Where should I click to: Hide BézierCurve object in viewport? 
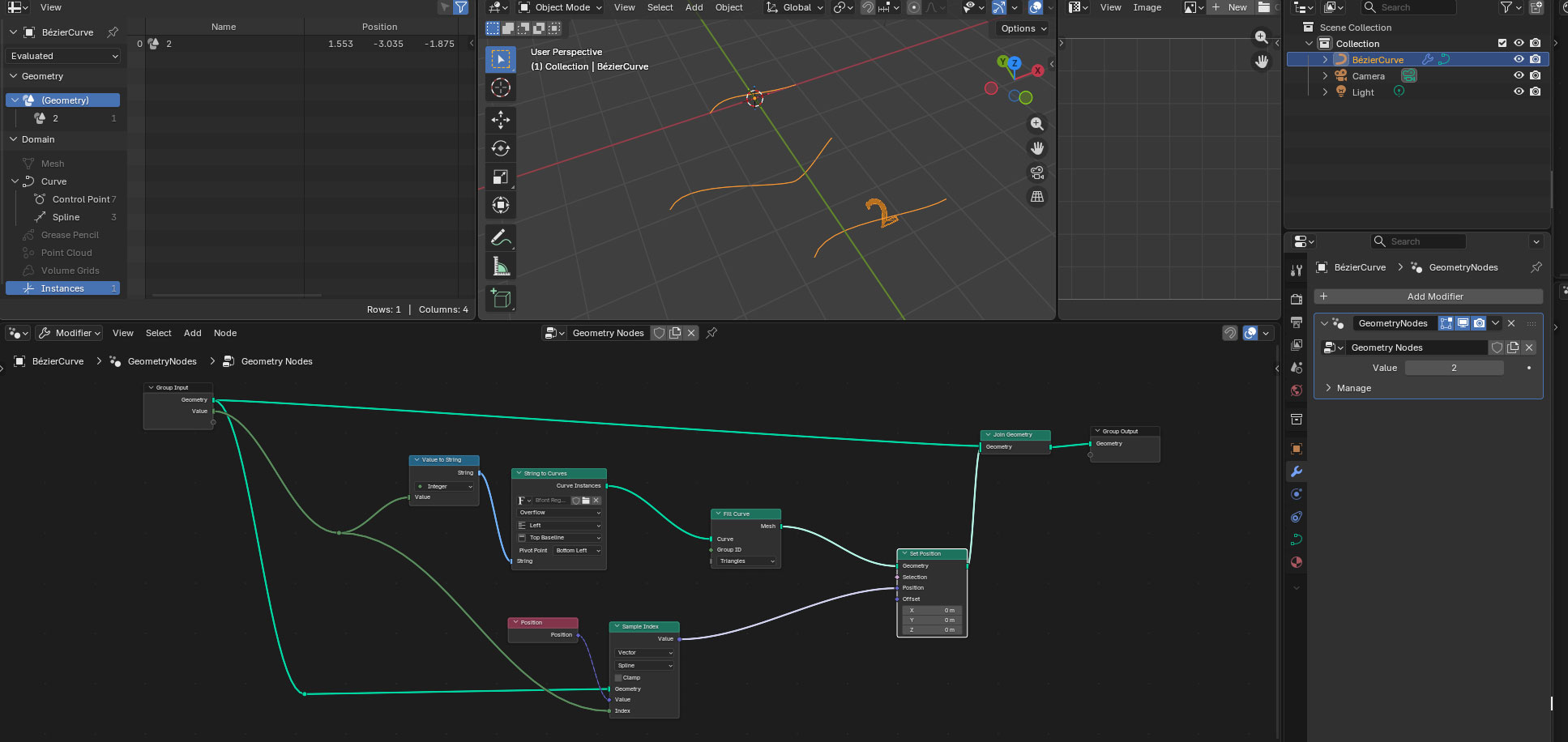[x=1519, y=59]
